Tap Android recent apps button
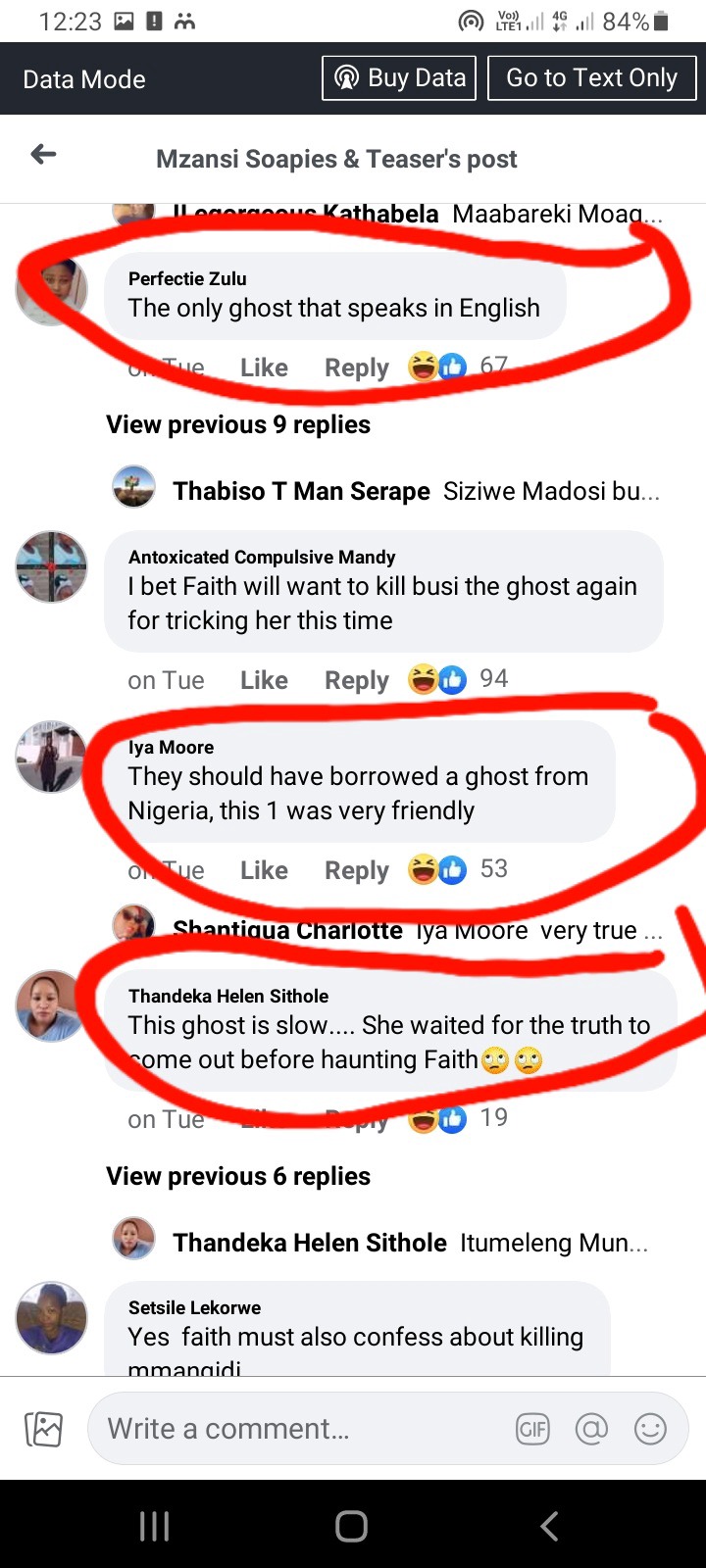Image resolution: width=706 pixels, height=1568 pixels. pos(154,1526)
